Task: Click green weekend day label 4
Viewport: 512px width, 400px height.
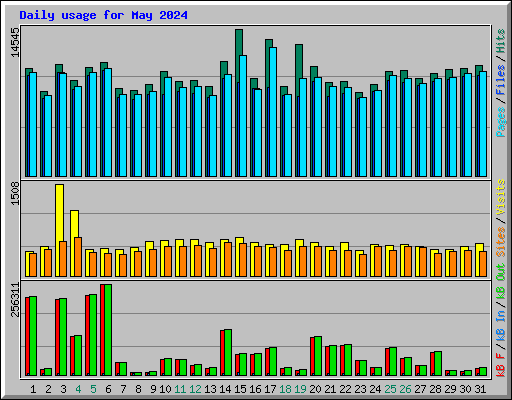Action: tap(78, 389)
